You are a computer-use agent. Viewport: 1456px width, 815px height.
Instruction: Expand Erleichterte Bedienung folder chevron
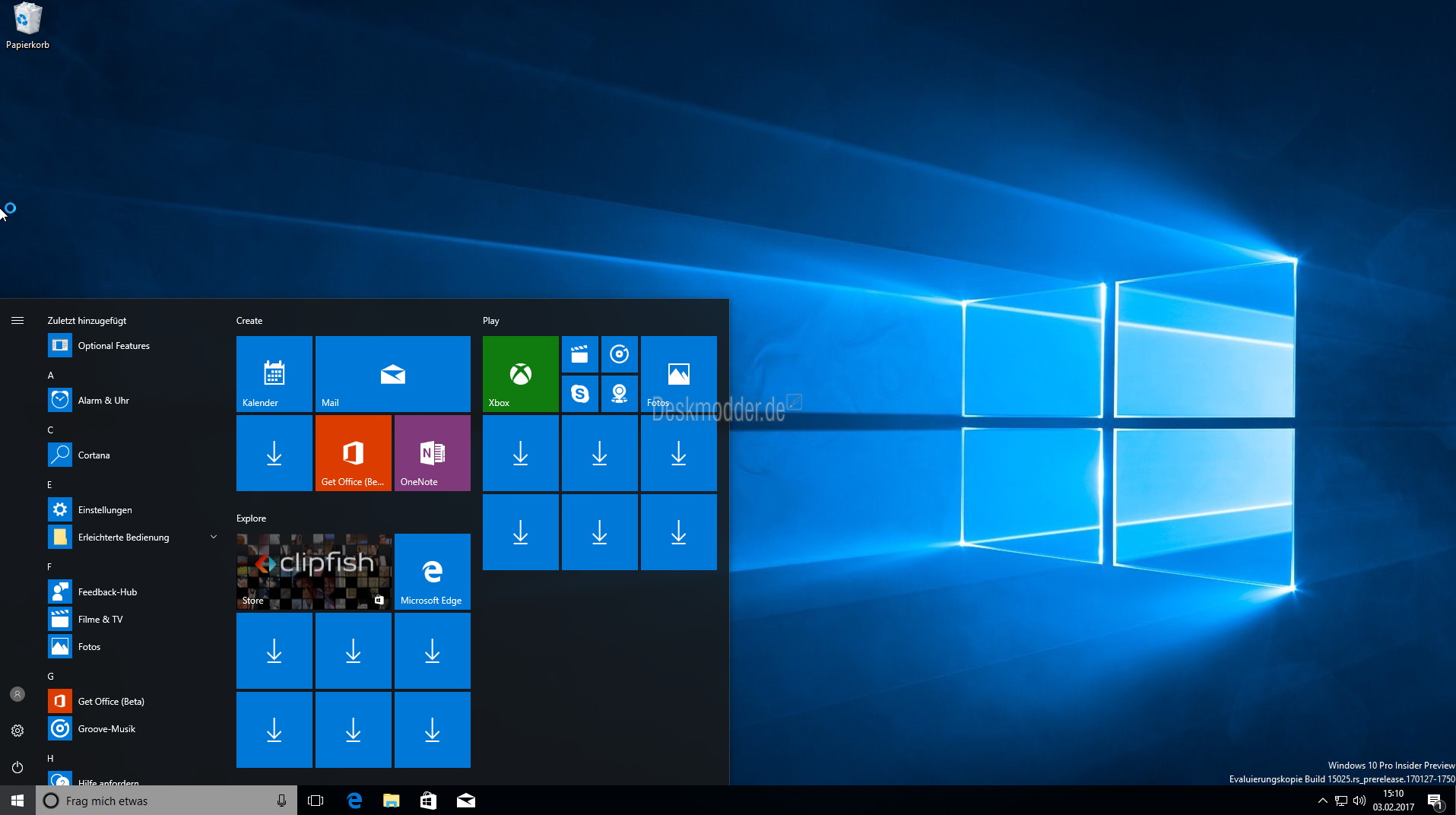214,537
